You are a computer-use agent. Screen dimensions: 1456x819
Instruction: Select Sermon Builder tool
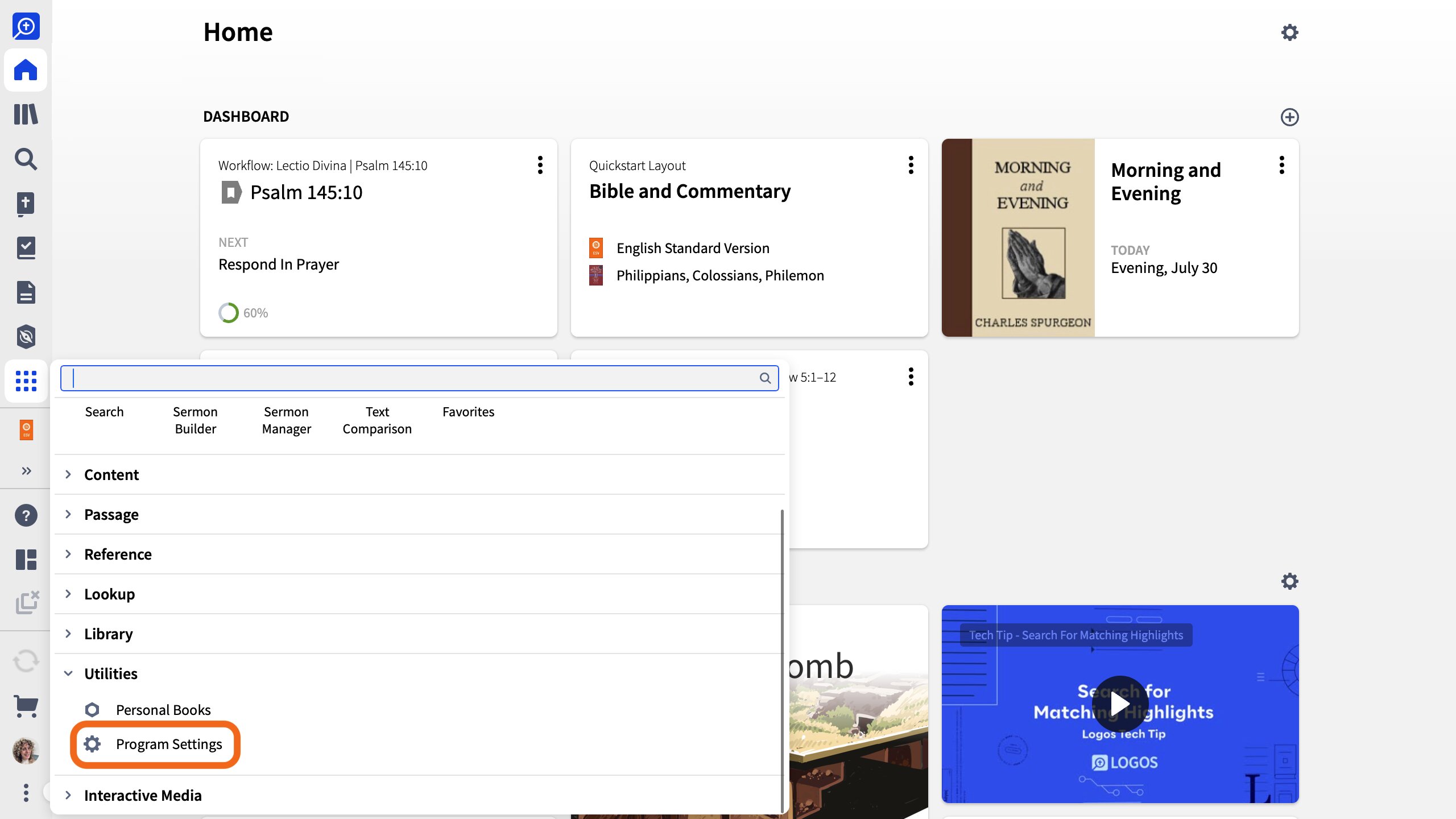click(195, 420)
